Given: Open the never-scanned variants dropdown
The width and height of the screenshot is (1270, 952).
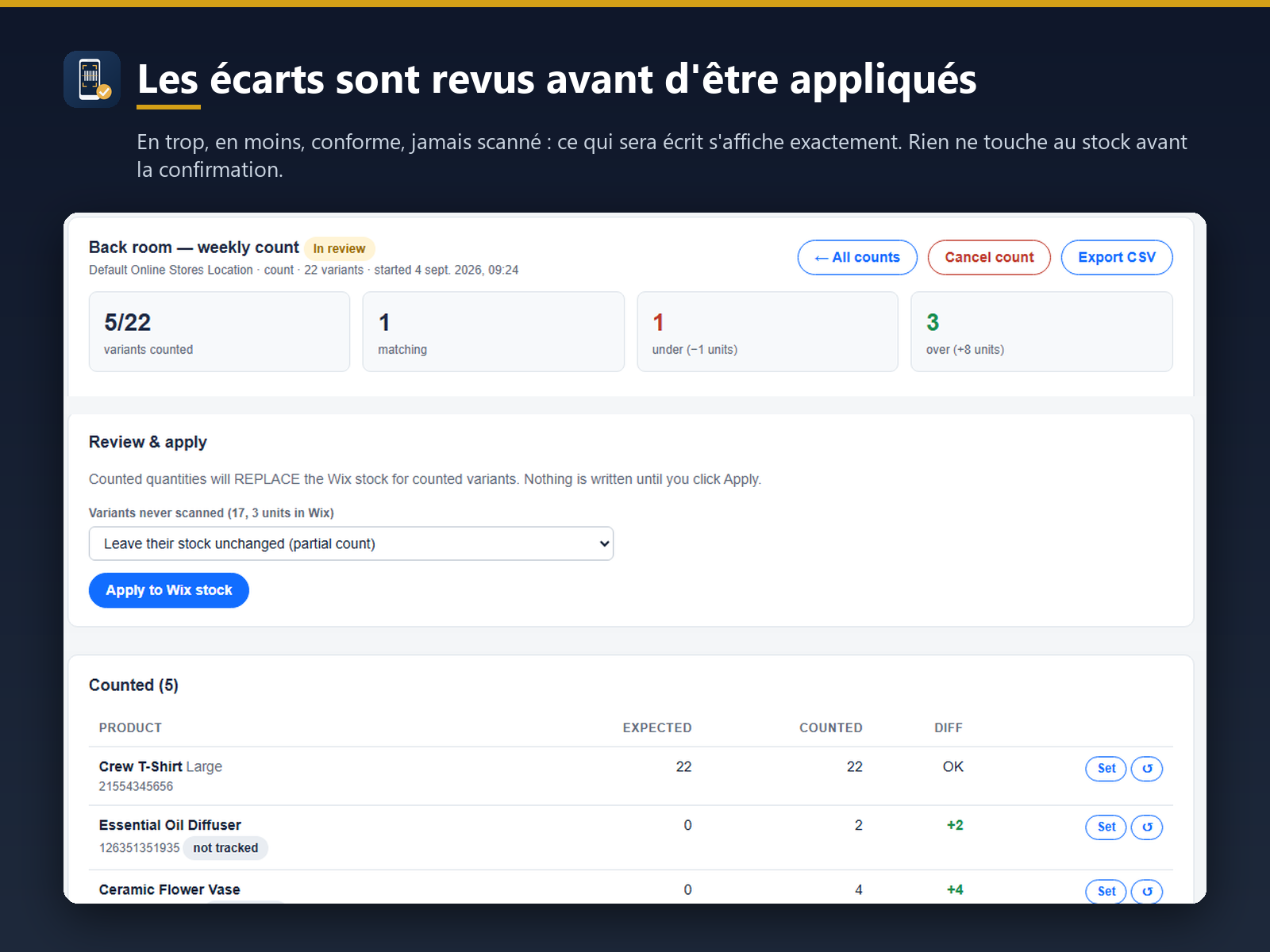Looking at the screenshot, I should (351, 543).
